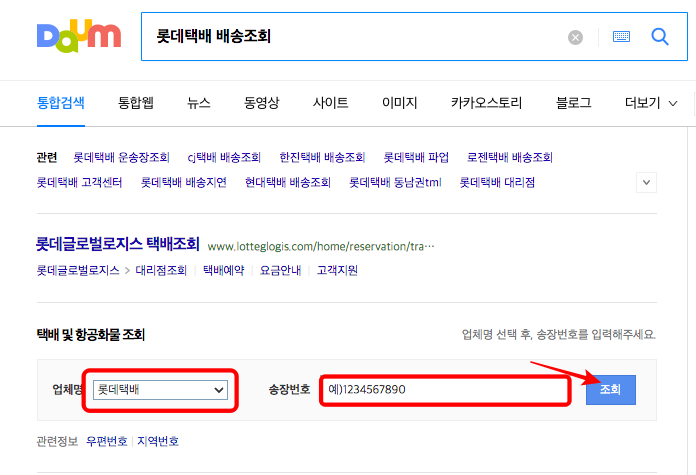Open the 사이트 tab

330,103
